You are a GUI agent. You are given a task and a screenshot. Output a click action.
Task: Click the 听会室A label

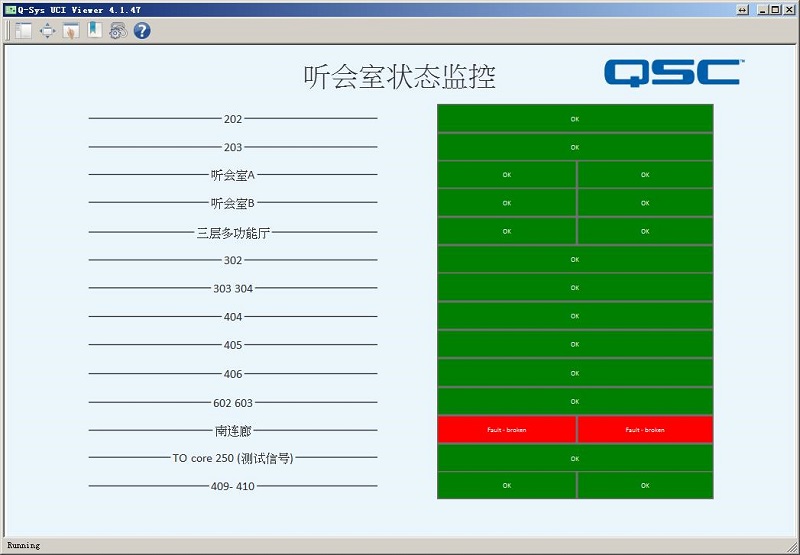click(x=233, y=175)
